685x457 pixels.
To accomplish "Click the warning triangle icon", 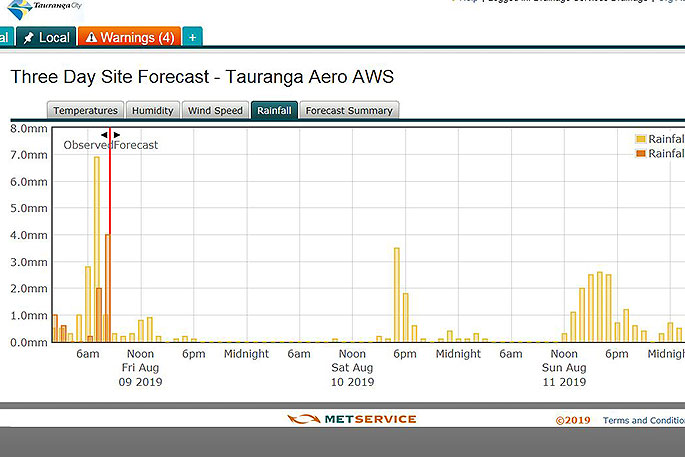I will tap(92, 38).
